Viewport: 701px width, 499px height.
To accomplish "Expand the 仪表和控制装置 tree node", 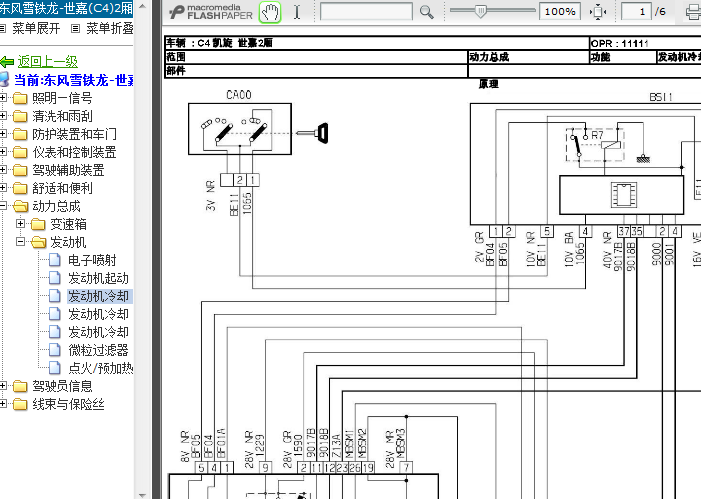I will 3,152.
